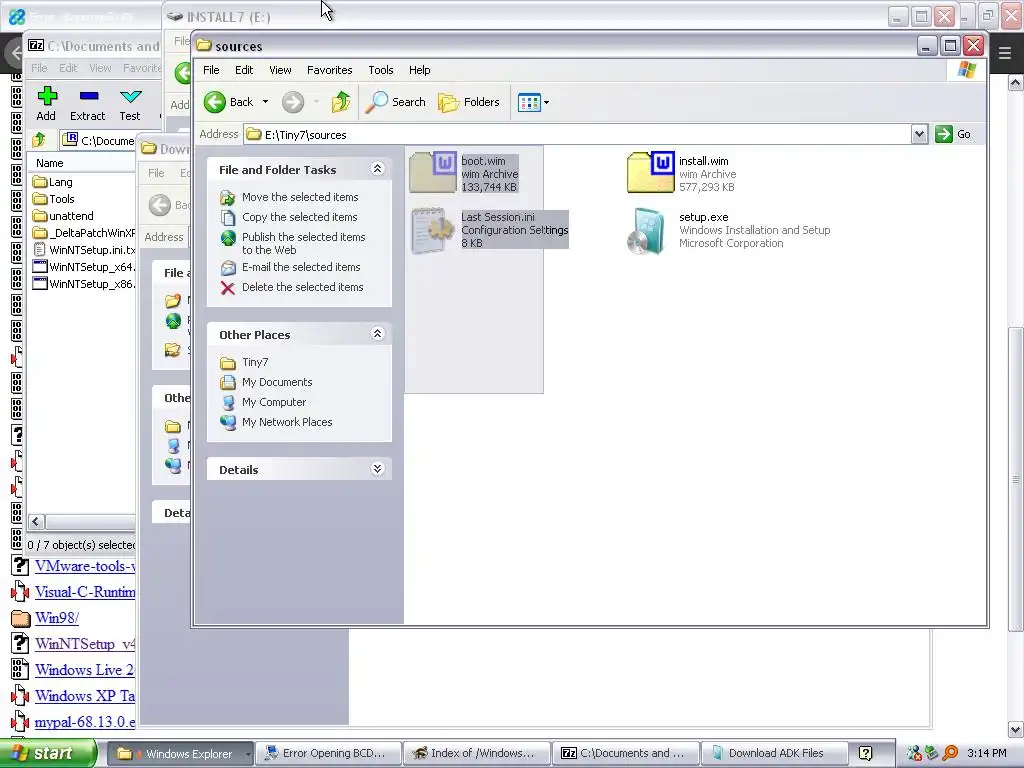Open the Visual-C-Runtime link in browser
This screenshot has height=768, width=1024.
(x=85, y=592)
